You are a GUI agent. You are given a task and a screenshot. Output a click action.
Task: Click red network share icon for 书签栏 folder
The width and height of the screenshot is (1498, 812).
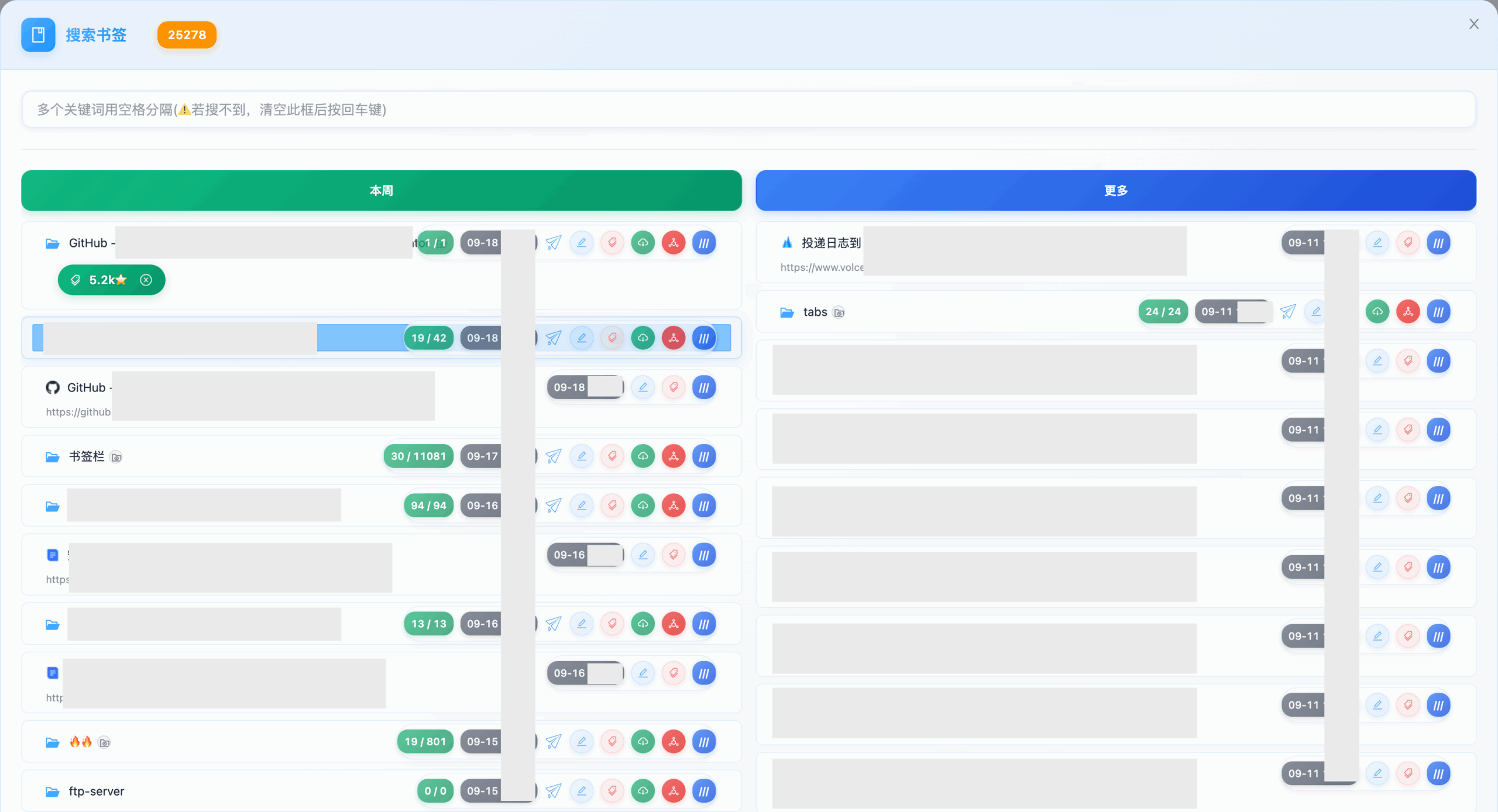coord(674,456)
